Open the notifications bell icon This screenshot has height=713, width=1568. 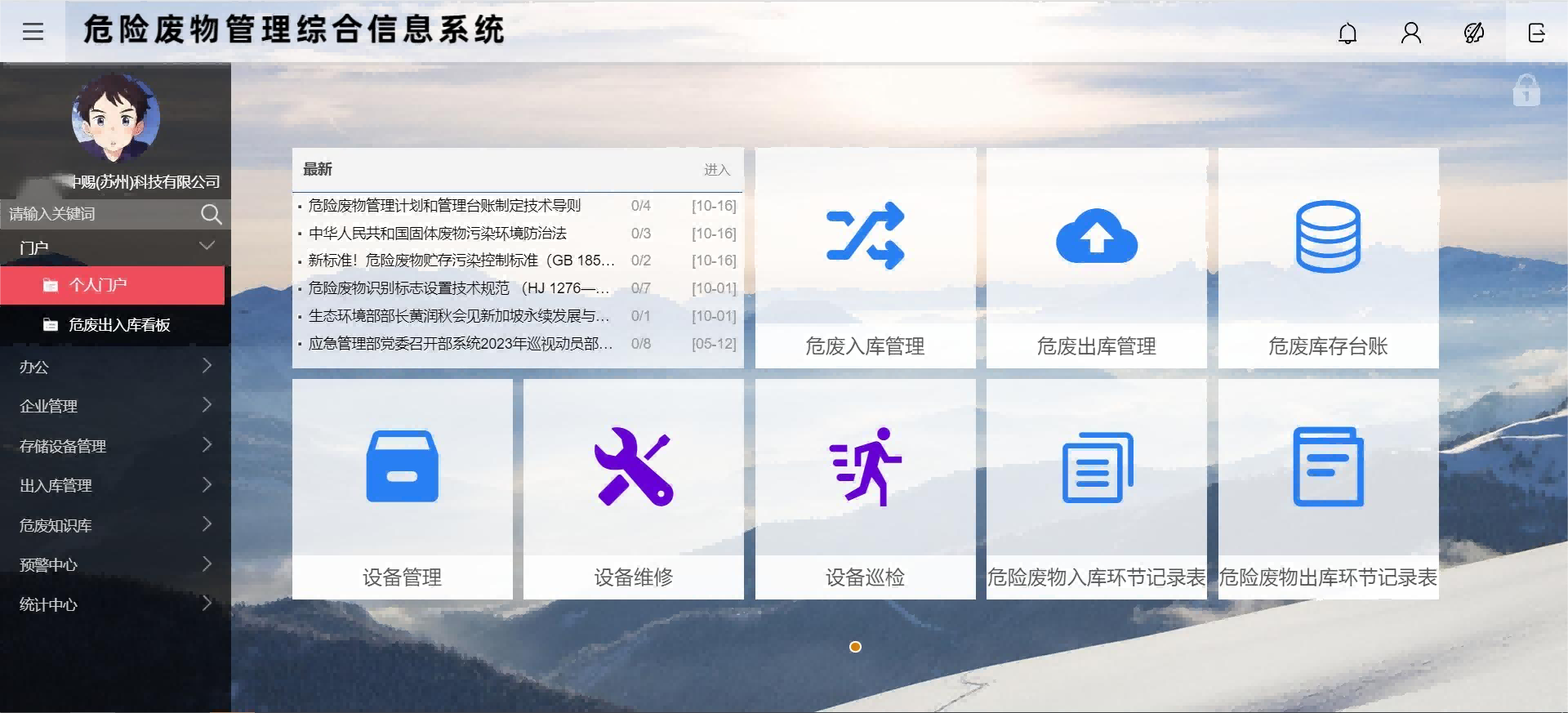pyautogui.click(x=1347, y=33)
